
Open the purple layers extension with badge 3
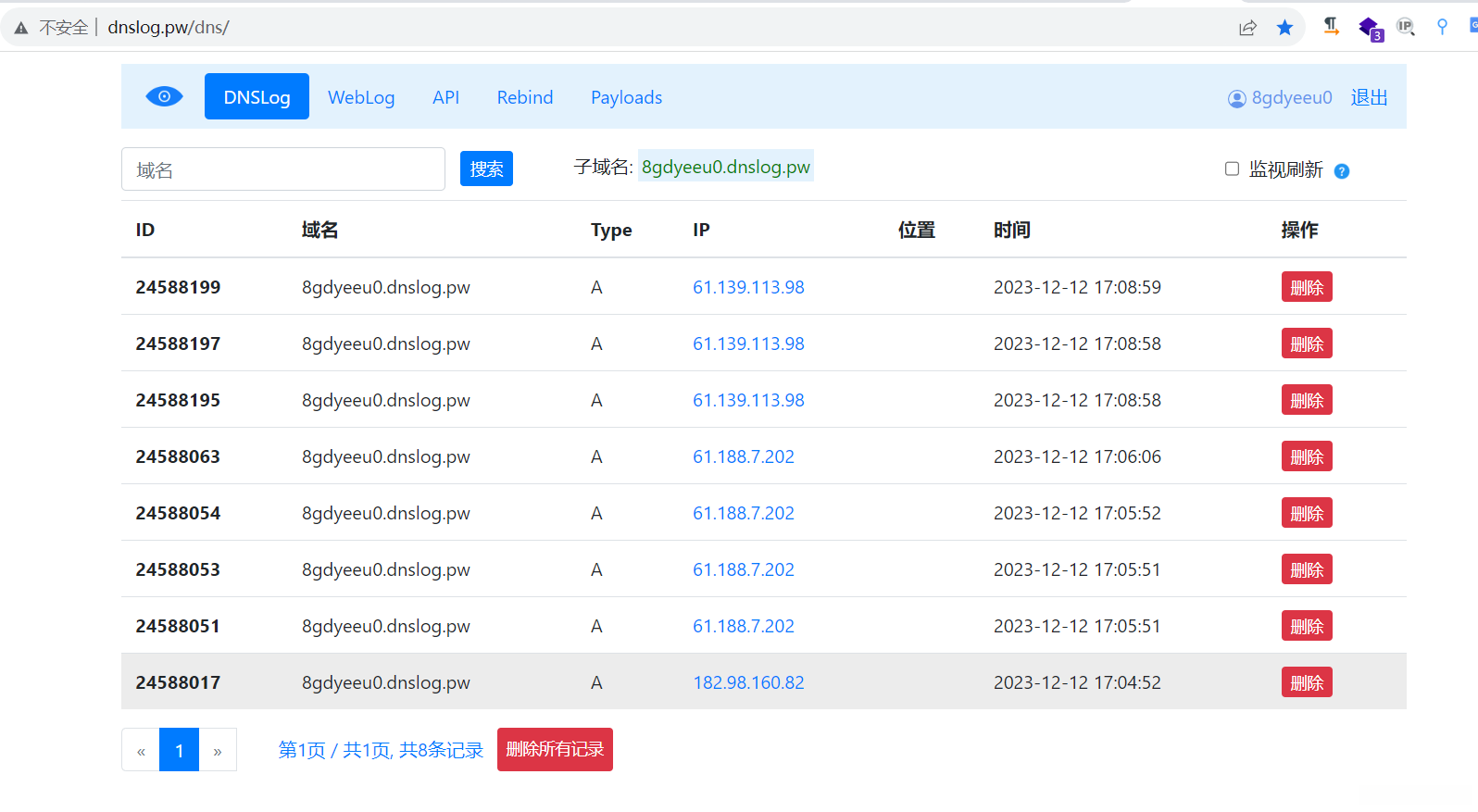tap(1369, 28)
